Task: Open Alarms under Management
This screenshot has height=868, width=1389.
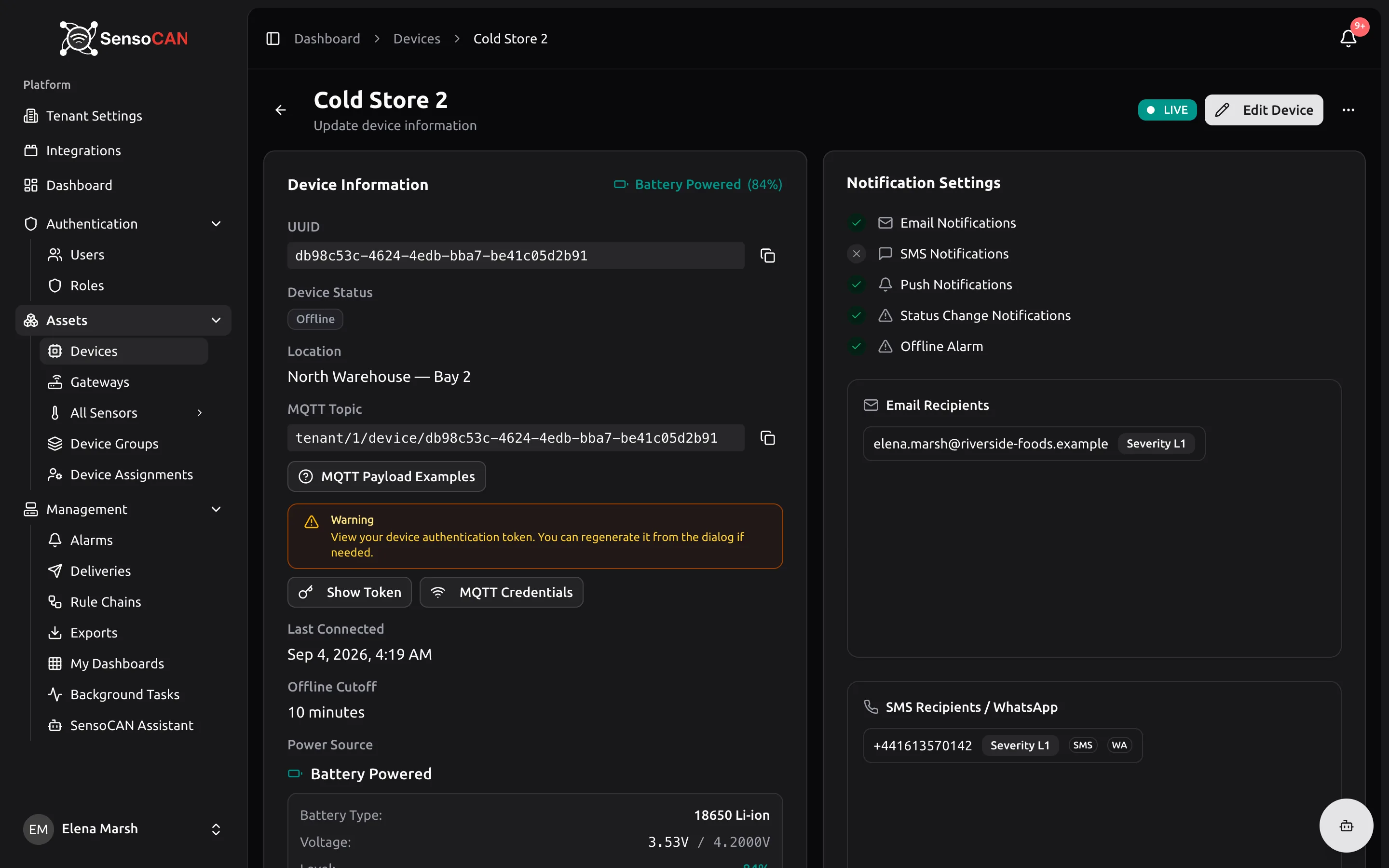Action: (123, 540)
